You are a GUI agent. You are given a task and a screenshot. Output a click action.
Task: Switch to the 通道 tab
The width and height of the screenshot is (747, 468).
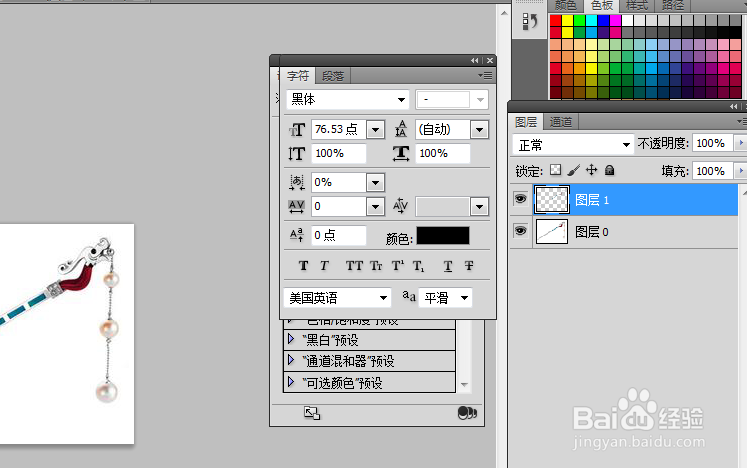click(561, 122)
